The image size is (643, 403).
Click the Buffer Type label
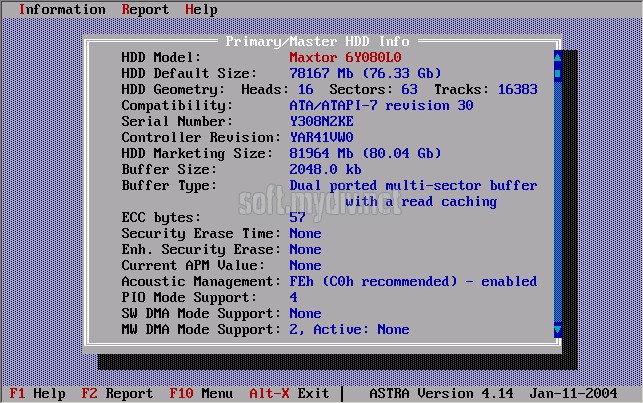click(x=169, y=185)
